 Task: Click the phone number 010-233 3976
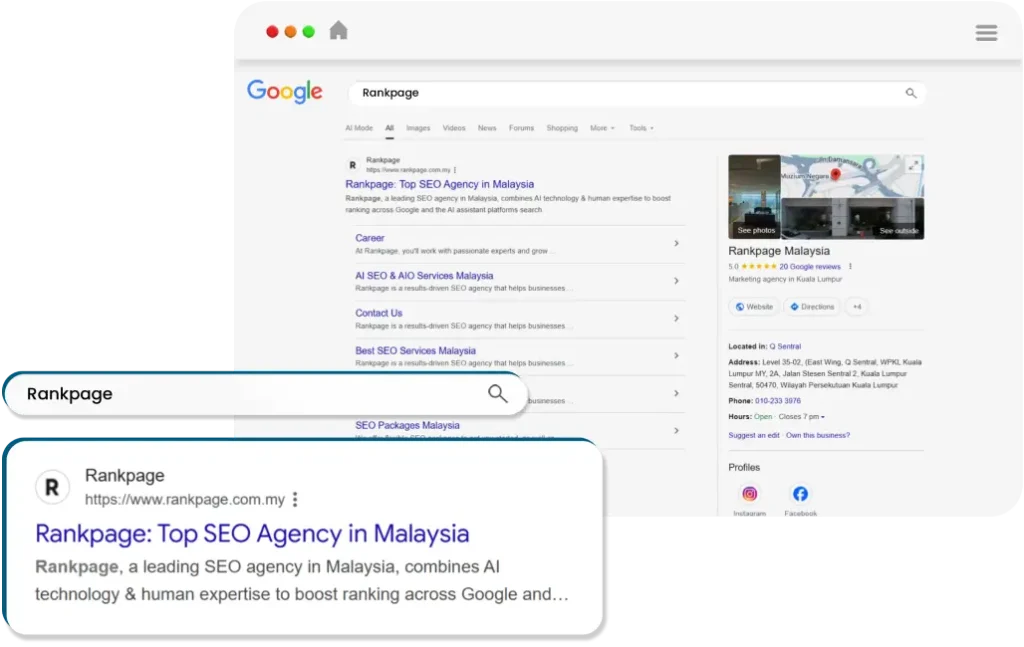pos(778,401)
